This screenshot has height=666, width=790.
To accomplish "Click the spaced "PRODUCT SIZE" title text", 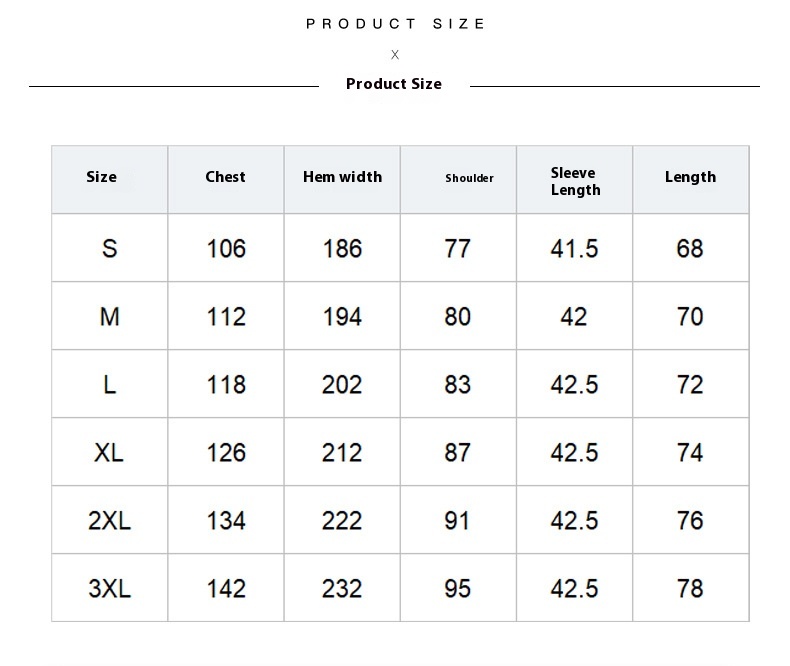I will pos(395,24).
